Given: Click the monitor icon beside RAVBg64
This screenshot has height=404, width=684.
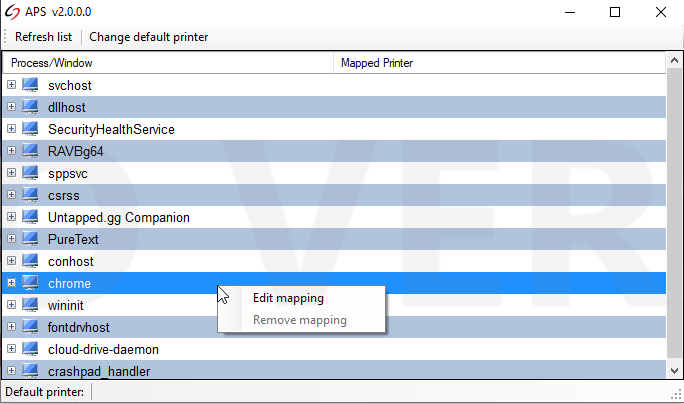Looking at the screenshot, I should [30, 151].
